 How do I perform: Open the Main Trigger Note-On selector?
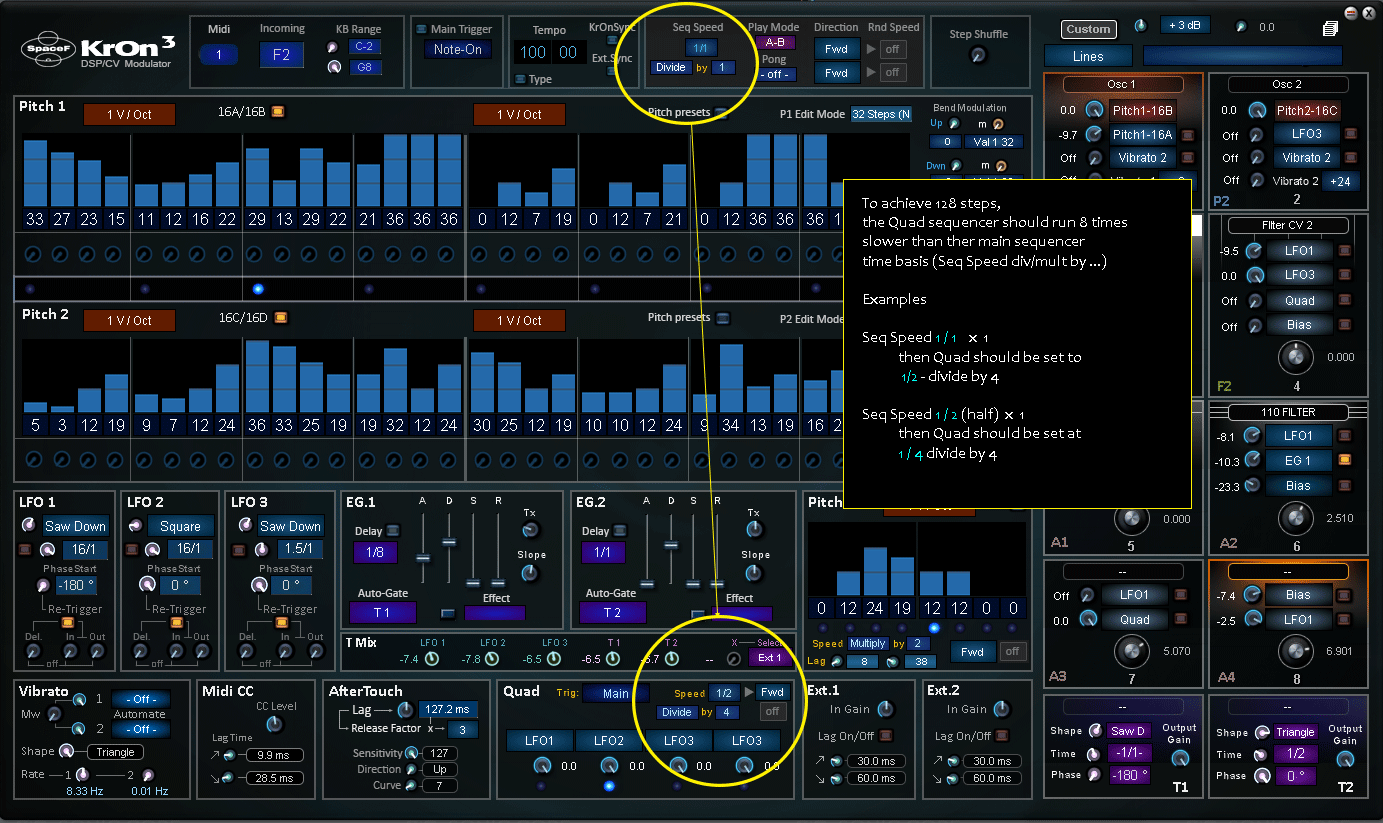(457, 49)
